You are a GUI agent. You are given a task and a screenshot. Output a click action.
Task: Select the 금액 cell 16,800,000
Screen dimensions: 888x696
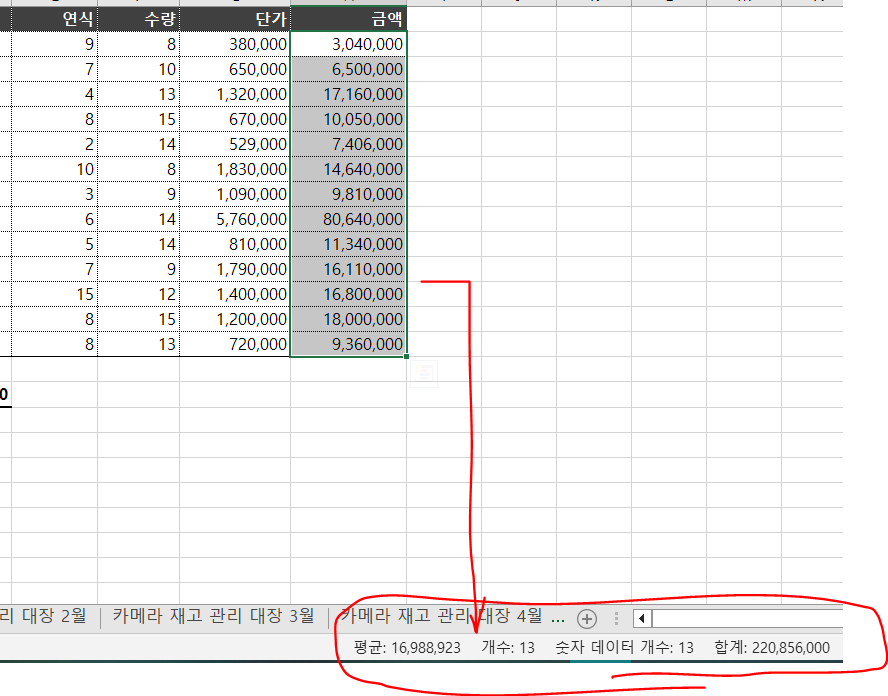click(x=348, y=294)
